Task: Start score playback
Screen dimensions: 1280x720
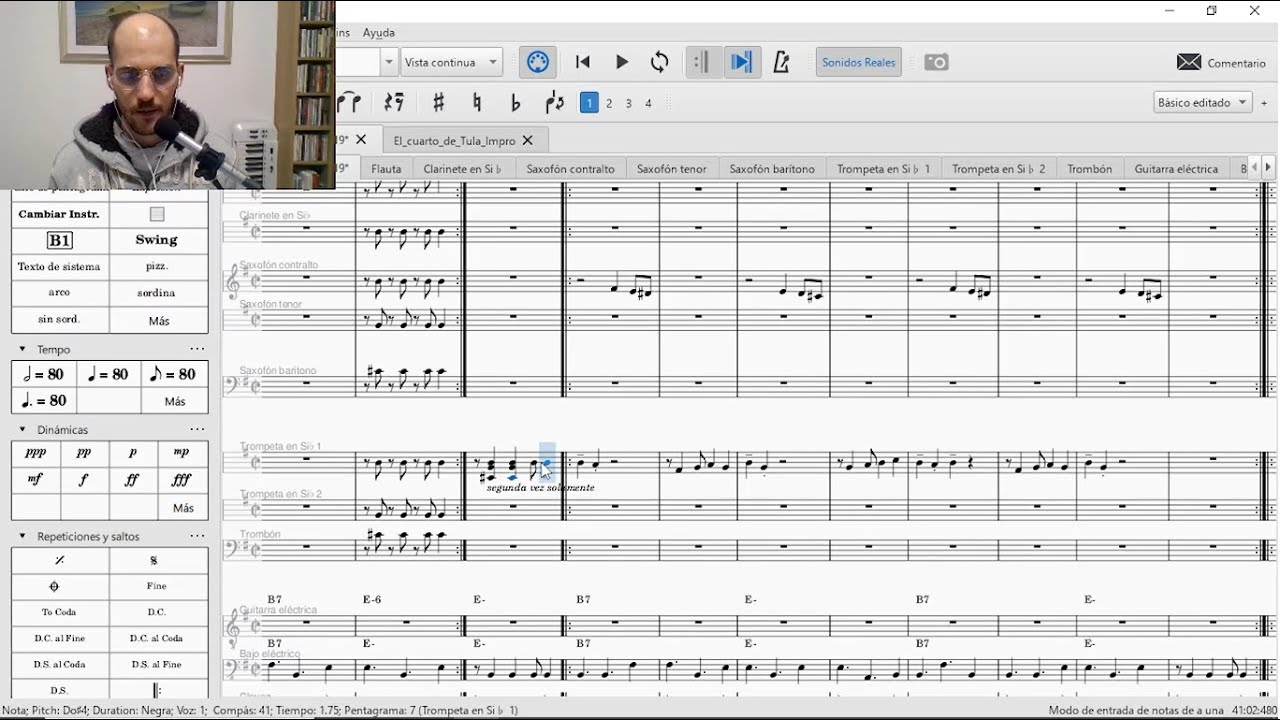Action: [621, 62]
